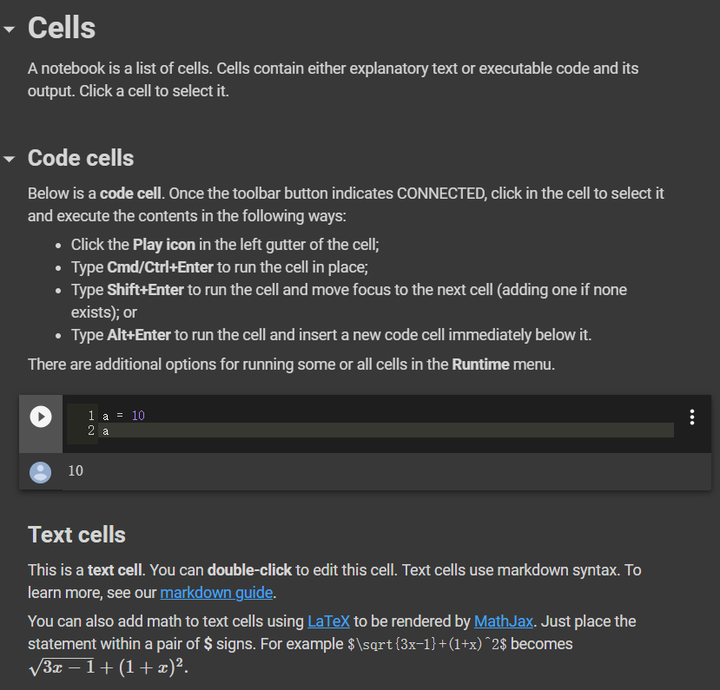This screenshot has width=720, height=690.
Task: Click the Code cells heading text
Action: [x=81, y=158]
